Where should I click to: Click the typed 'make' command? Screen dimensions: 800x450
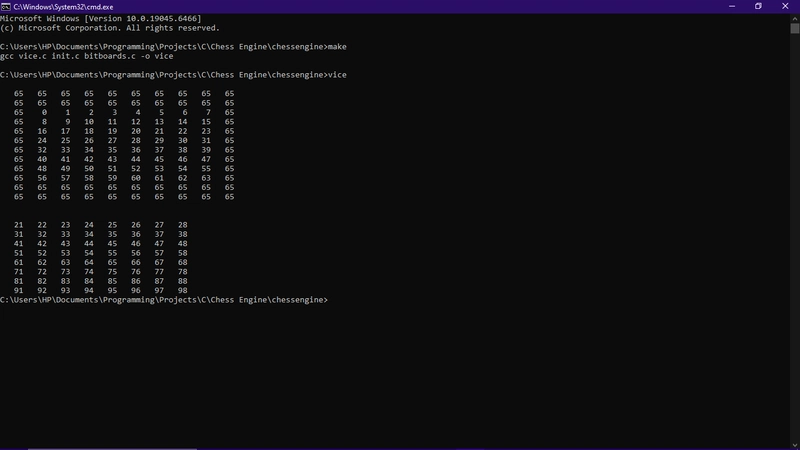point(337,47)
